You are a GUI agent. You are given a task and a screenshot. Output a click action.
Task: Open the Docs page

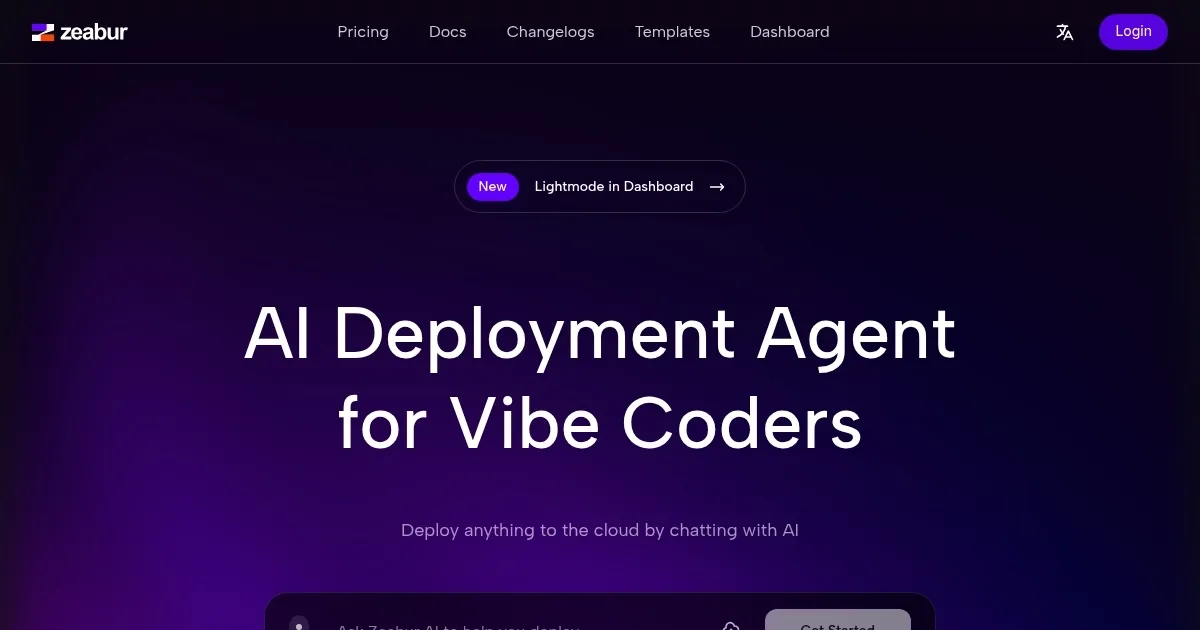tap(447, 31)
